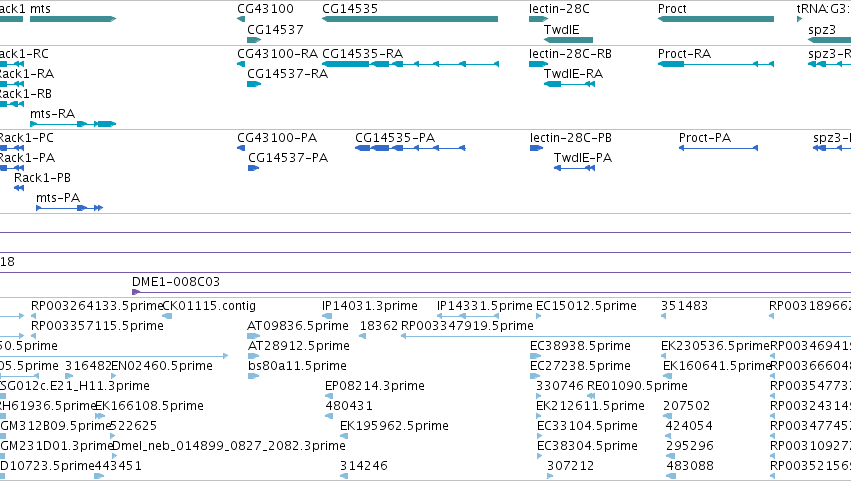Select the EK195962.5prime EST label
The width and height of the screenshot is (851, 481).
pyautogui.click(x=394, y=426)
